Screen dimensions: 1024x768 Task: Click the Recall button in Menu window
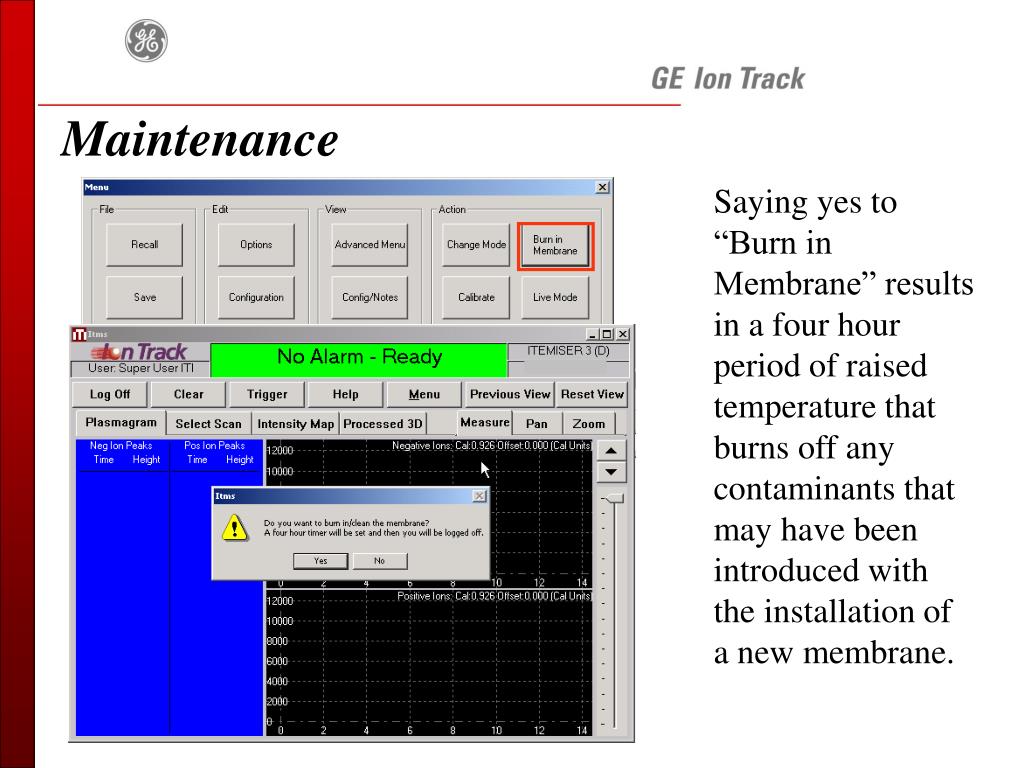point(144,245)
